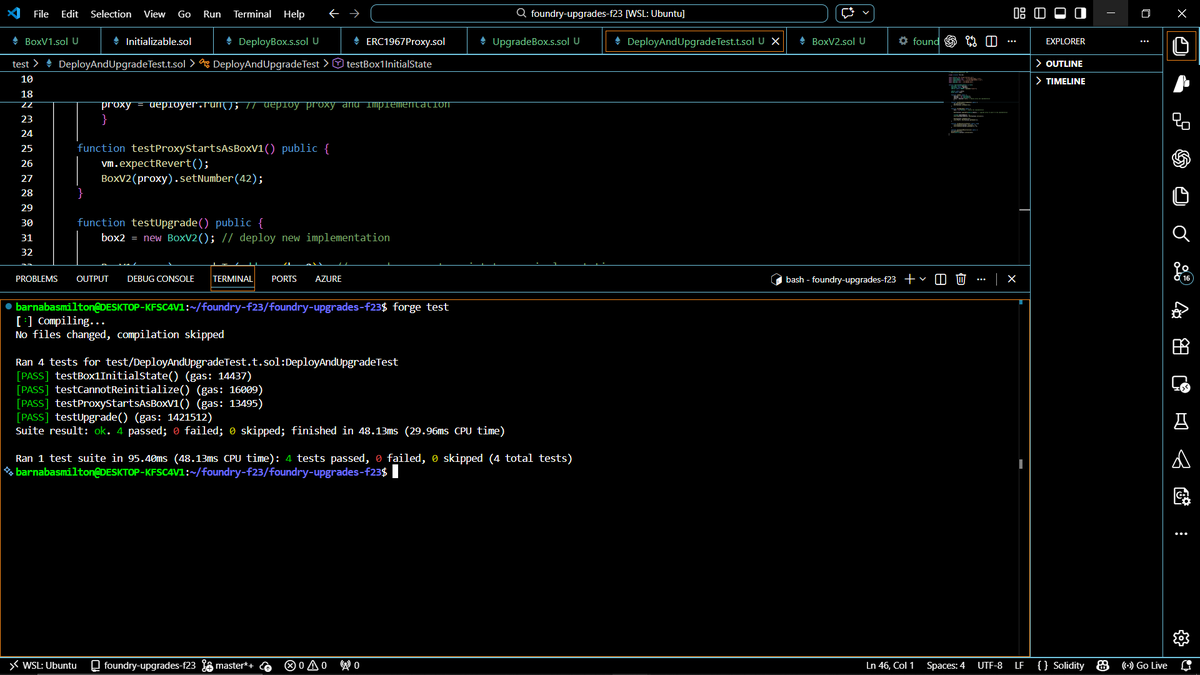Open the Copilot chat icon in title bar
This screenshot has width=1200, height=675.
pos(847,14)
